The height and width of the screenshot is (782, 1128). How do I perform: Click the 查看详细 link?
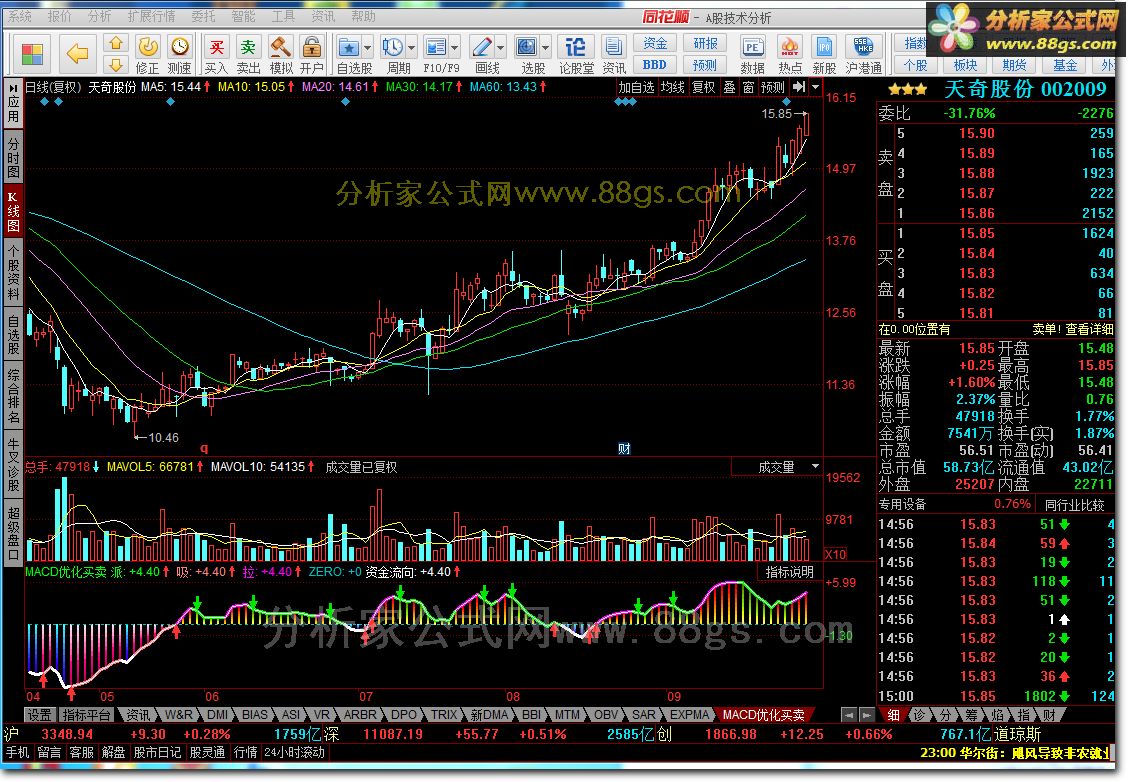click(x=1089, y=329)
